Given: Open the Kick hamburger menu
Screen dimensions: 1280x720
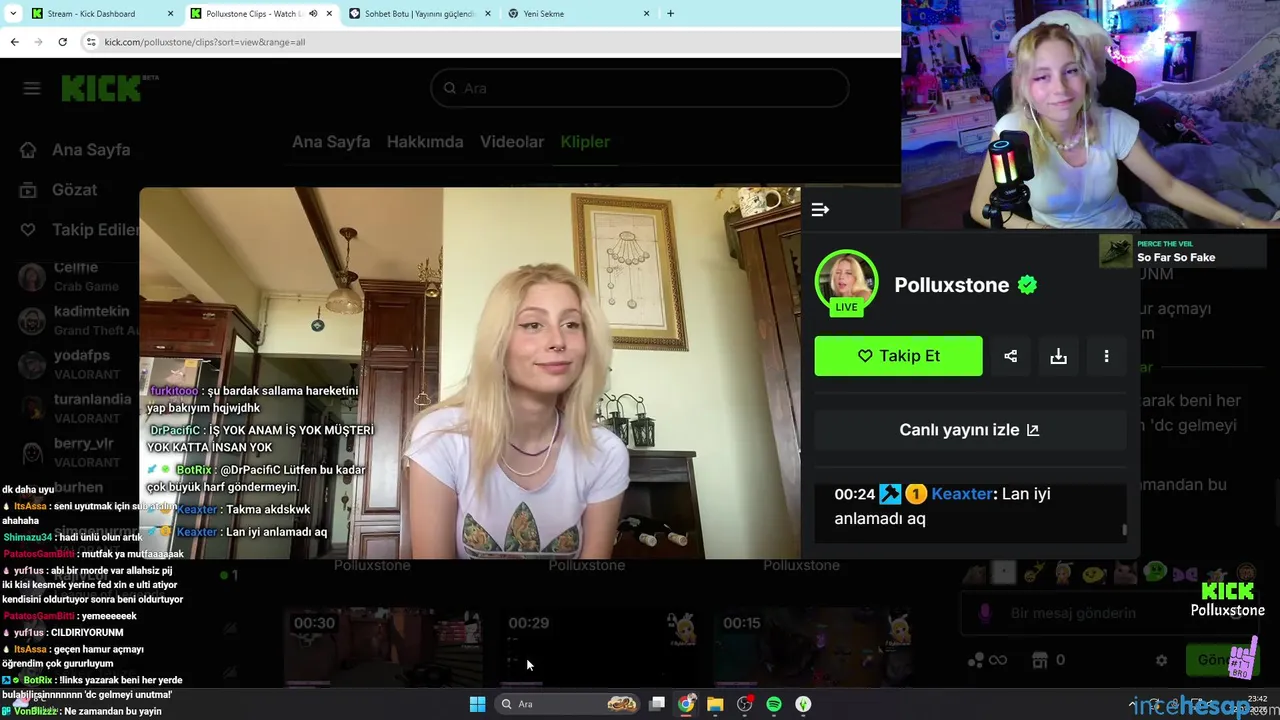Looking at the screenshot, I should [x=32, y=88].
